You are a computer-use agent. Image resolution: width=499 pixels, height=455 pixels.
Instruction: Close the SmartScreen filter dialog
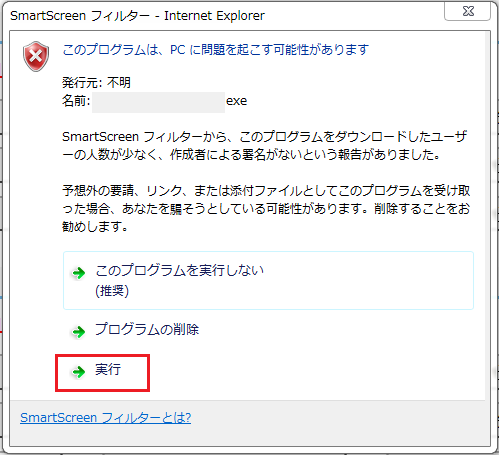(x=468, y=11)
